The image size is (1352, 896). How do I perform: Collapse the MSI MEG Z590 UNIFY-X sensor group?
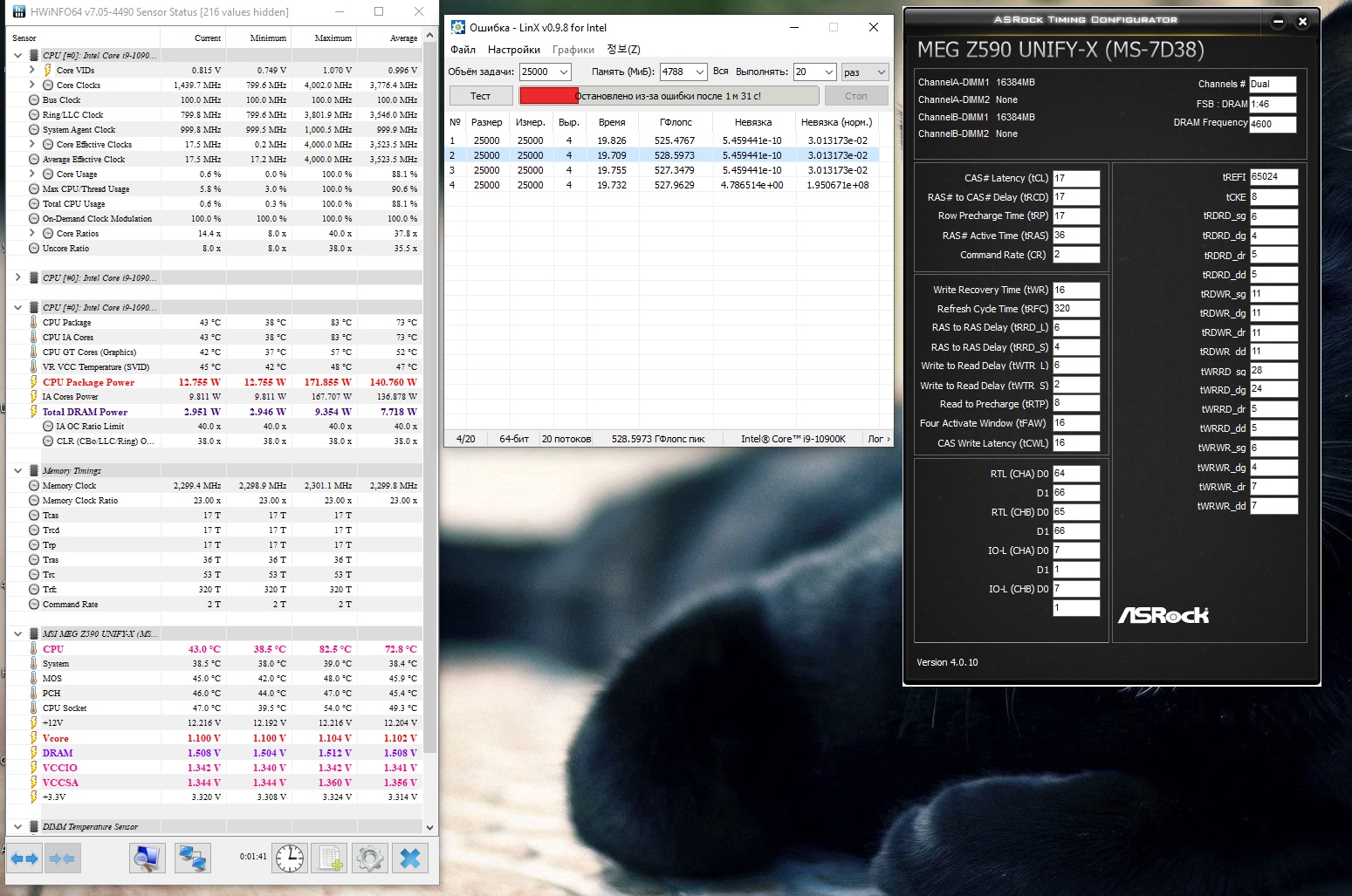pyautogui.click(x=17, y=634)
